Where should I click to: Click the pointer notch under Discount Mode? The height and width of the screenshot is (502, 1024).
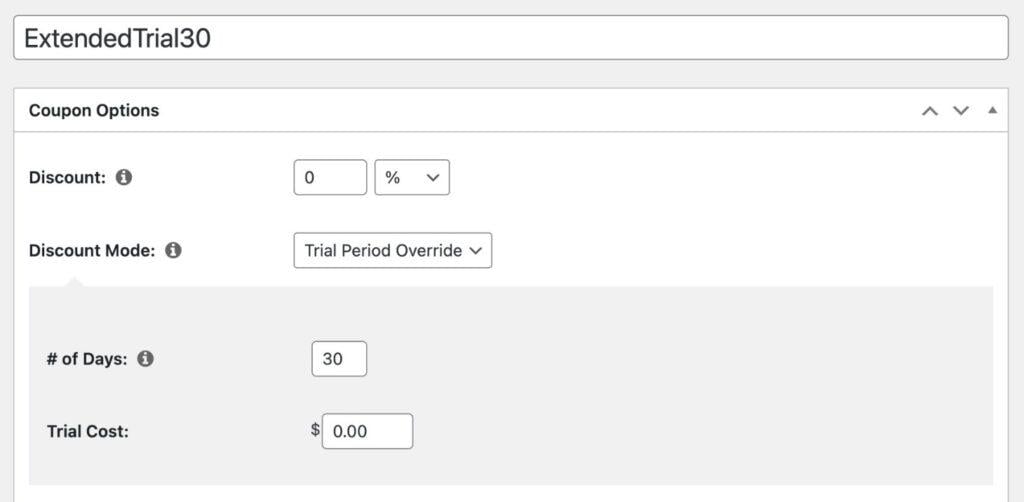coord(74,282)
